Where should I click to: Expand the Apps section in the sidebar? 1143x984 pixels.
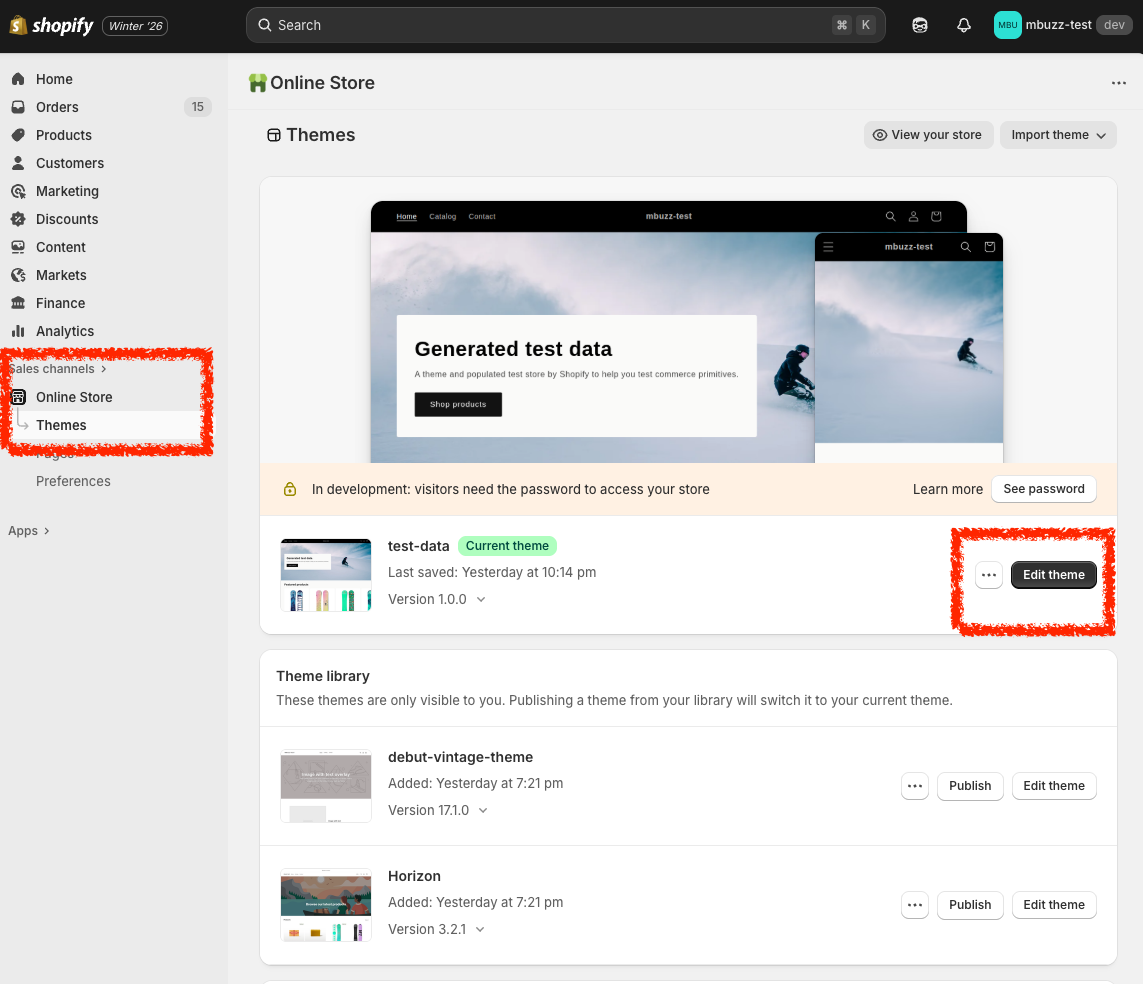pos(29,530)
